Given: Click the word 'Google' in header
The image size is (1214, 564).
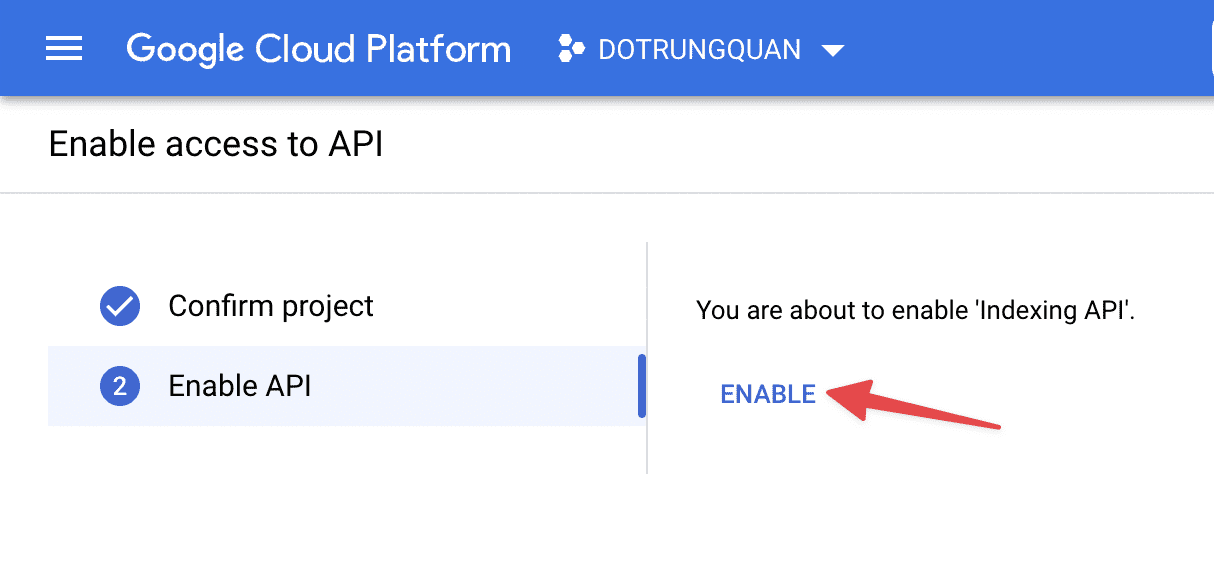Looking at the screenshot, I should (187, 49).
